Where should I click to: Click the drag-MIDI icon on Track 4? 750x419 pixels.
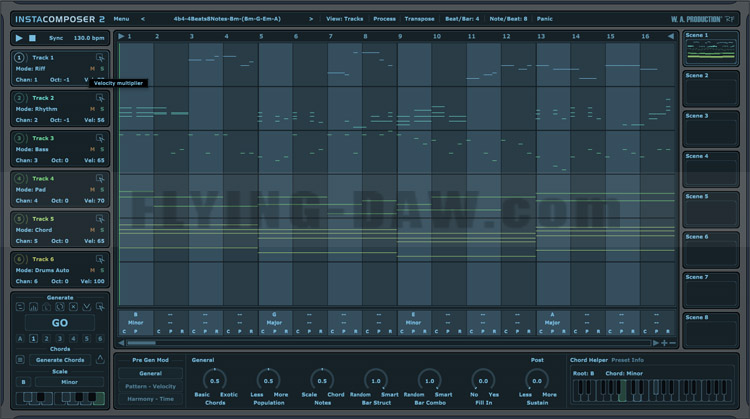pos(100,178)
